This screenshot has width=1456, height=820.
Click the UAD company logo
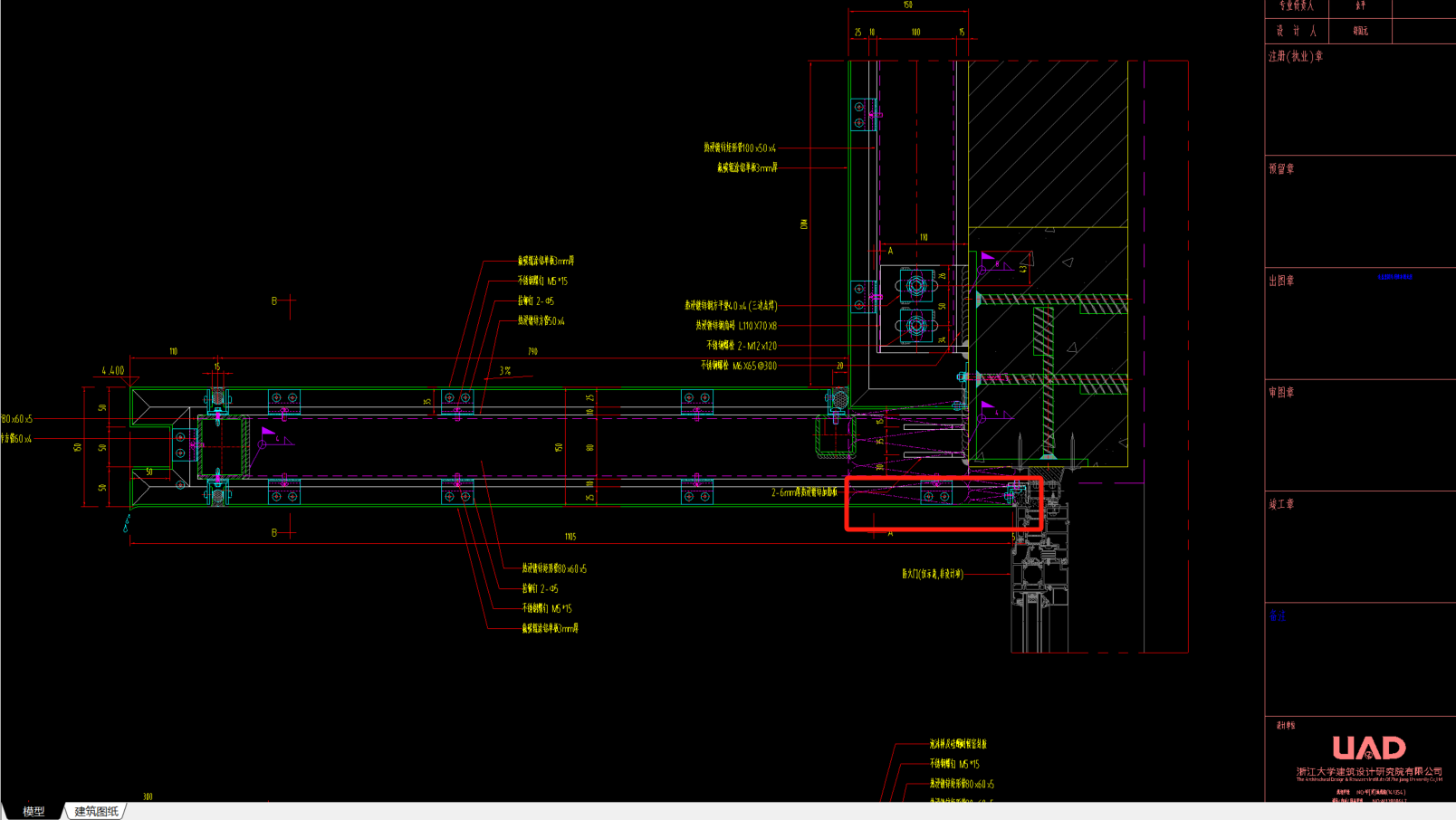[1369, 748]
